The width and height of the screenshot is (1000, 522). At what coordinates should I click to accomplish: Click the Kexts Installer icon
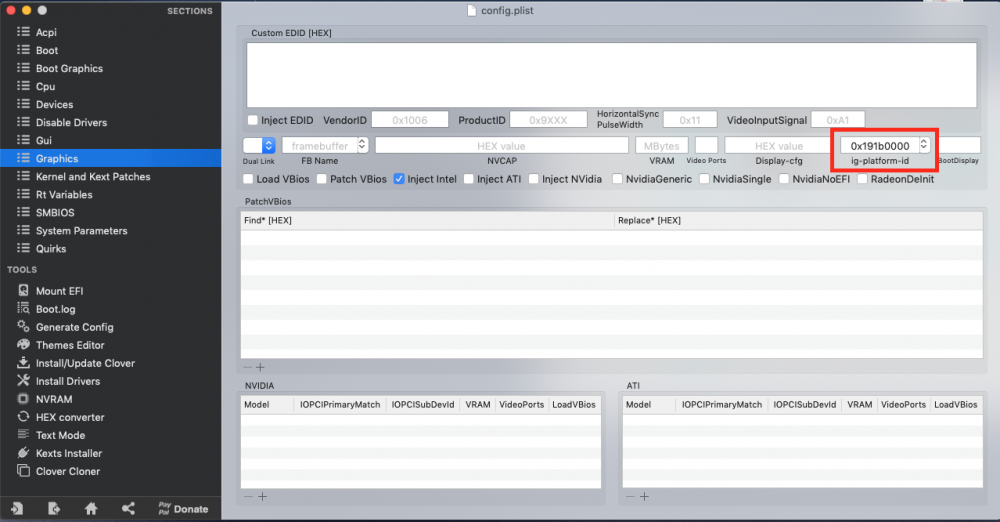click(x=24, y=452)
